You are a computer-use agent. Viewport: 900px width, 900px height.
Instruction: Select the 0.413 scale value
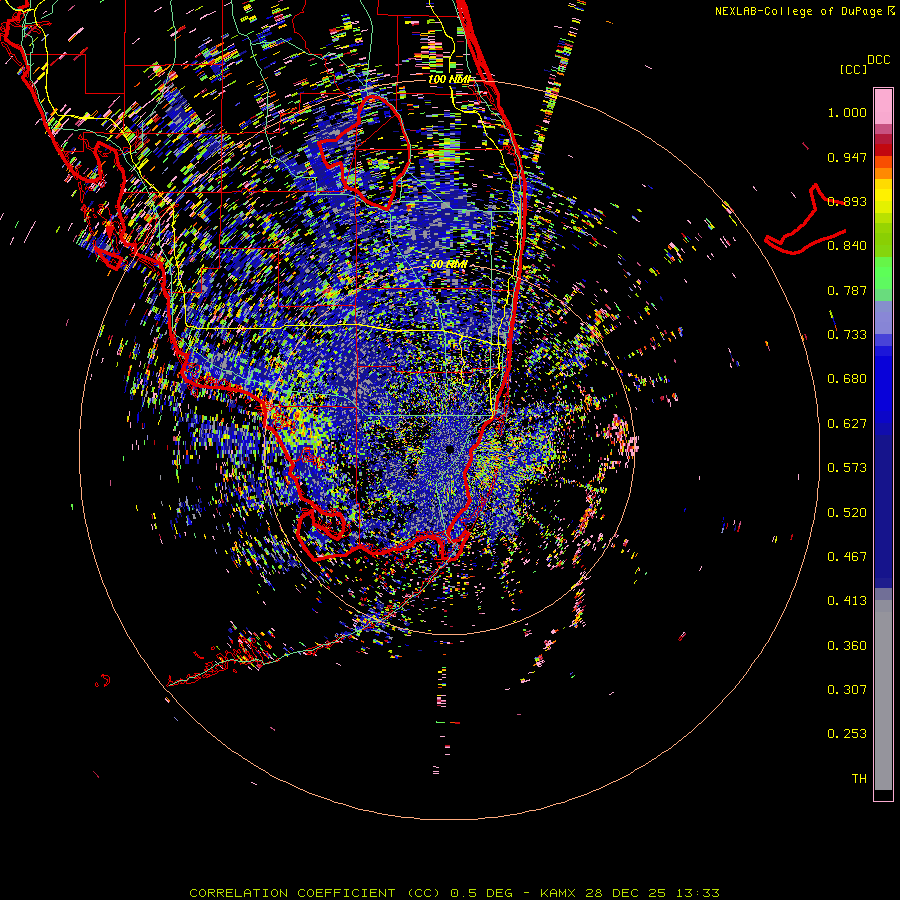click(x=847, y=601)
